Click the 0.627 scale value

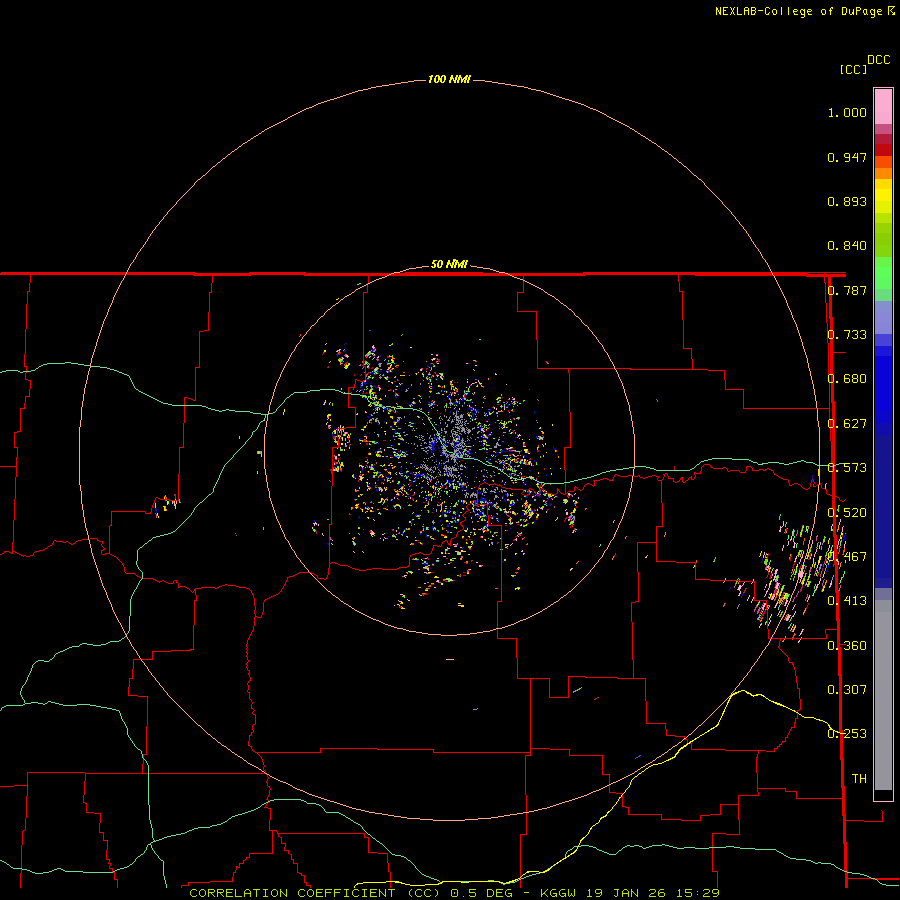coord(847,424)
